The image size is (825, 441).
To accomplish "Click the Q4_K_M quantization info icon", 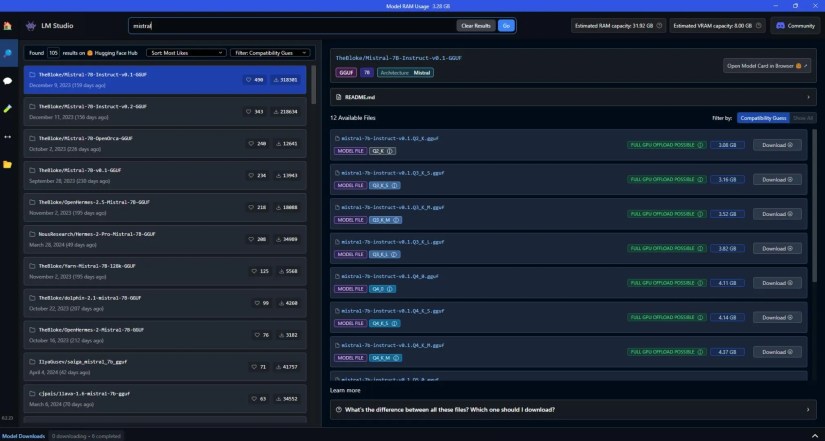I will click(x=396, y=358).
